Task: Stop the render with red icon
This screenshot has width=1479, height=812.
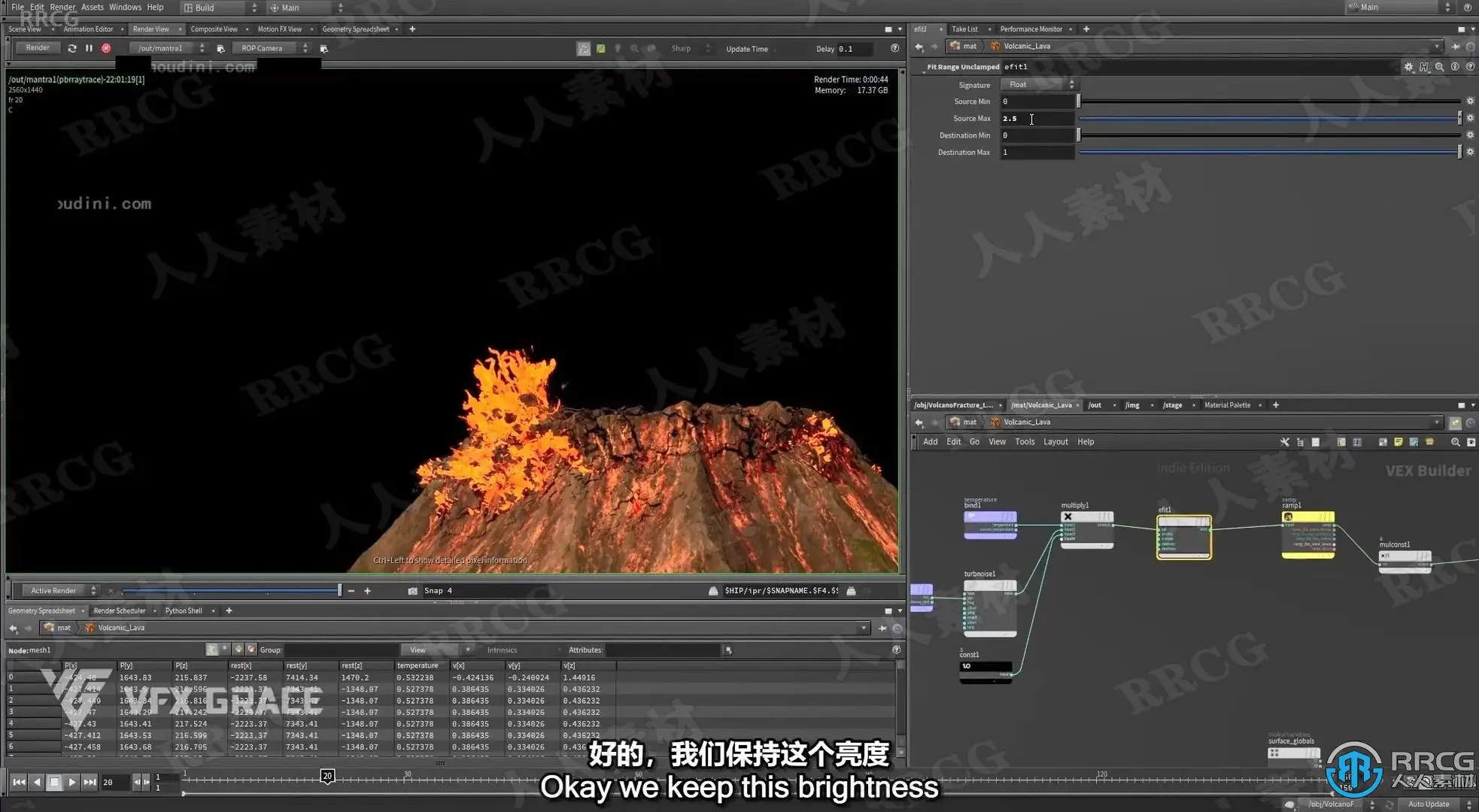Action: [x=106, y=48]
